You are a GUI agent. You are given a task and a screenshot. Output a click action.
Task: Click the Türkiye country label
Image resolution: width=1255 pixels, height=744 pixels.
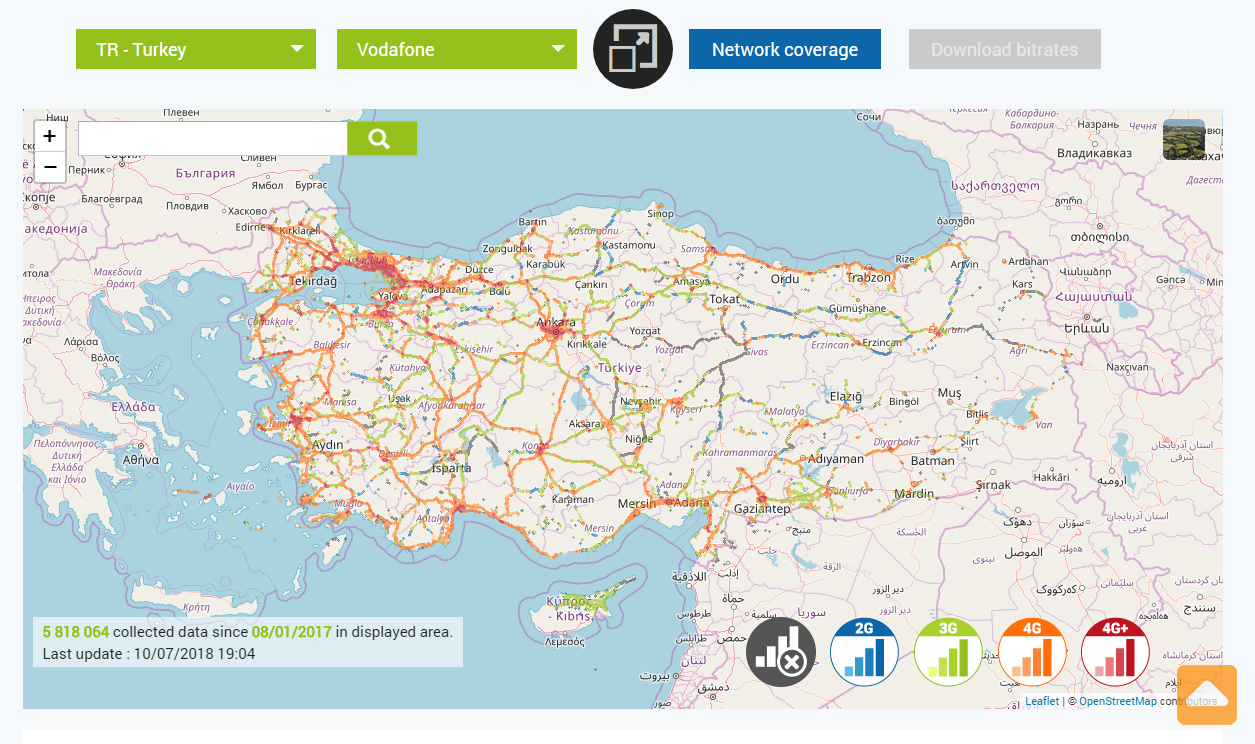tap(620, 368)
